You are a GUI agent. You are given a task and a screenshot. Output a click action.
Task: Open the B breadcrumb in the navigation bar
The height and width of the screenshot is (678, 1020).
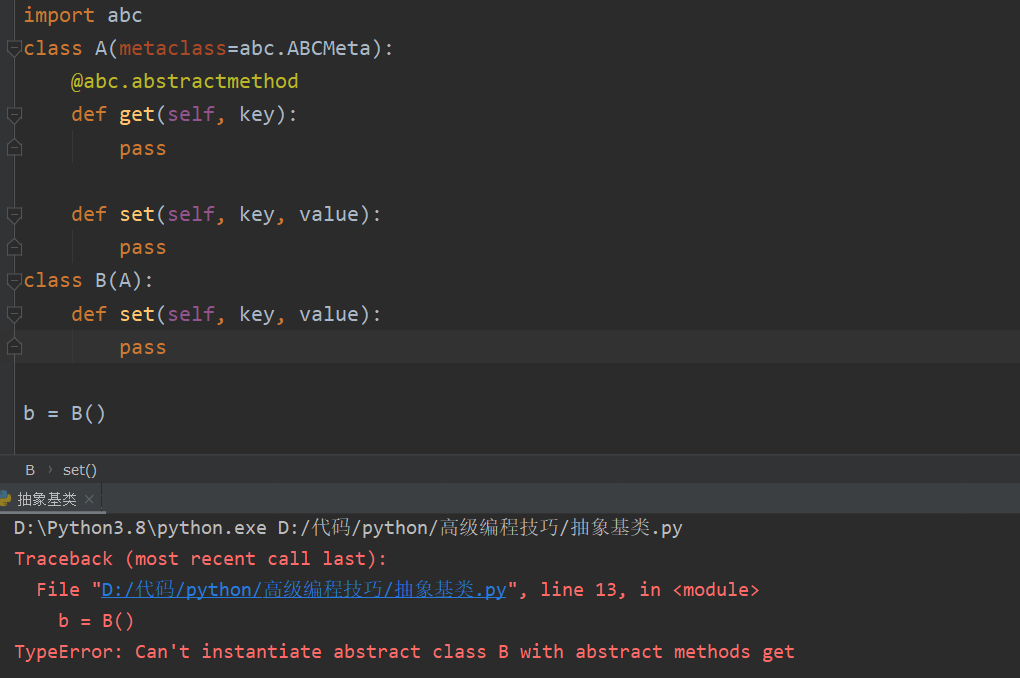[30, 469]
